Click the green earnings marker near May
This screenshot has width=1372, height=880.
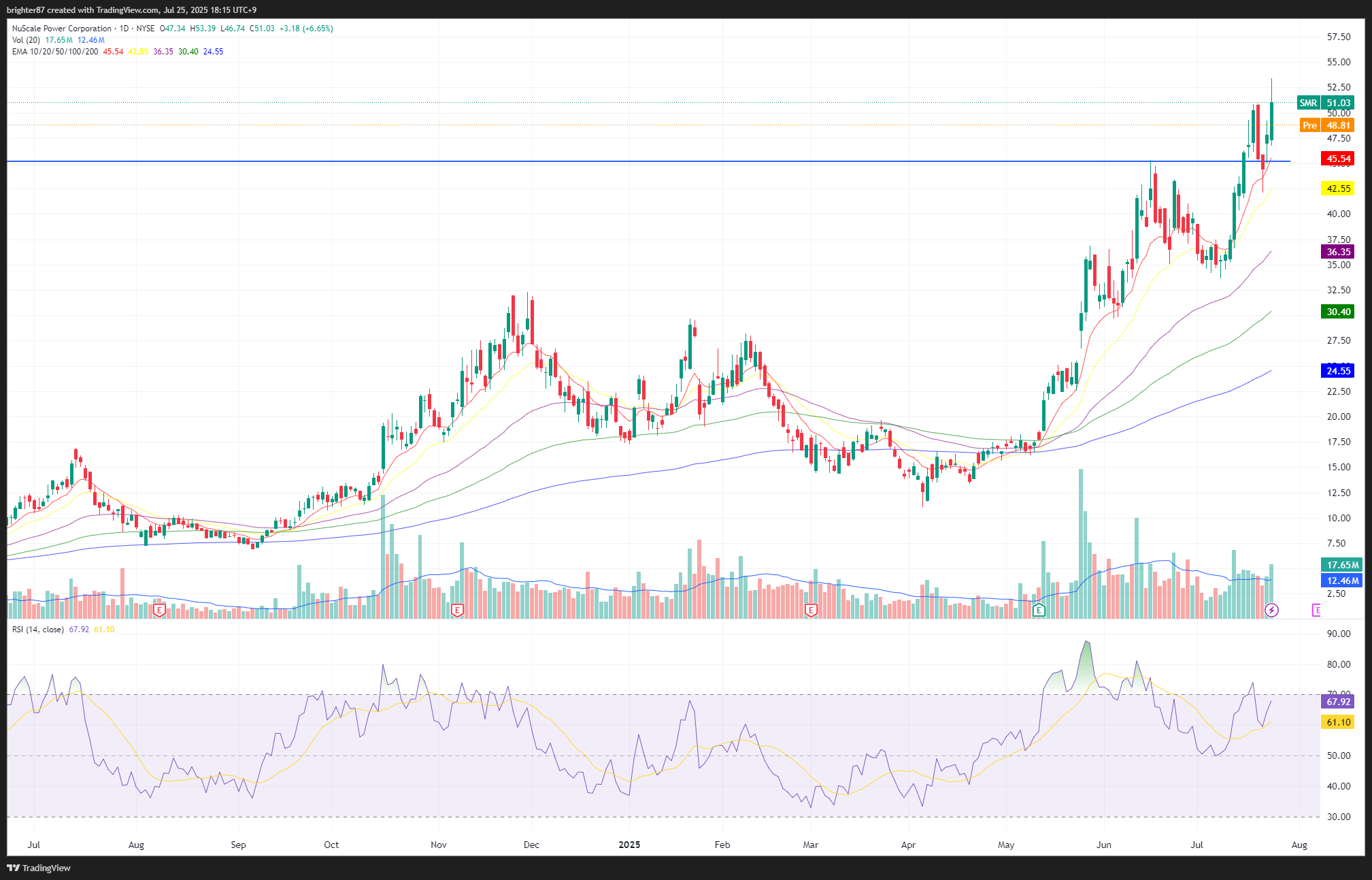1038,610
